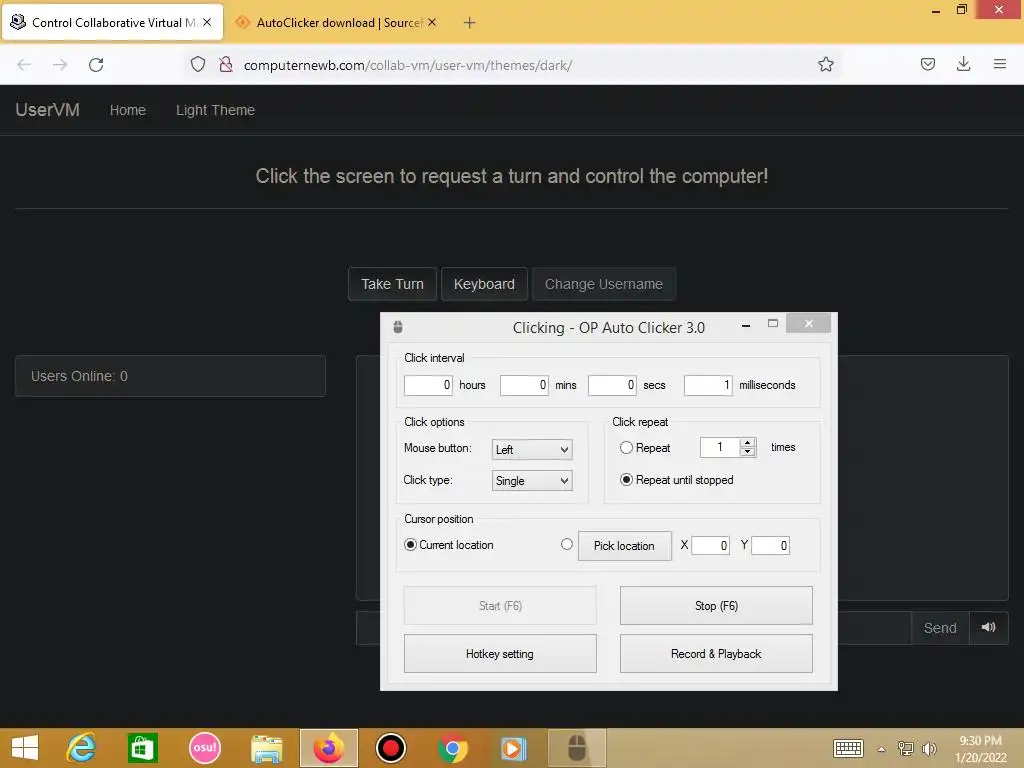Click the secs interval field

(612, 385)
